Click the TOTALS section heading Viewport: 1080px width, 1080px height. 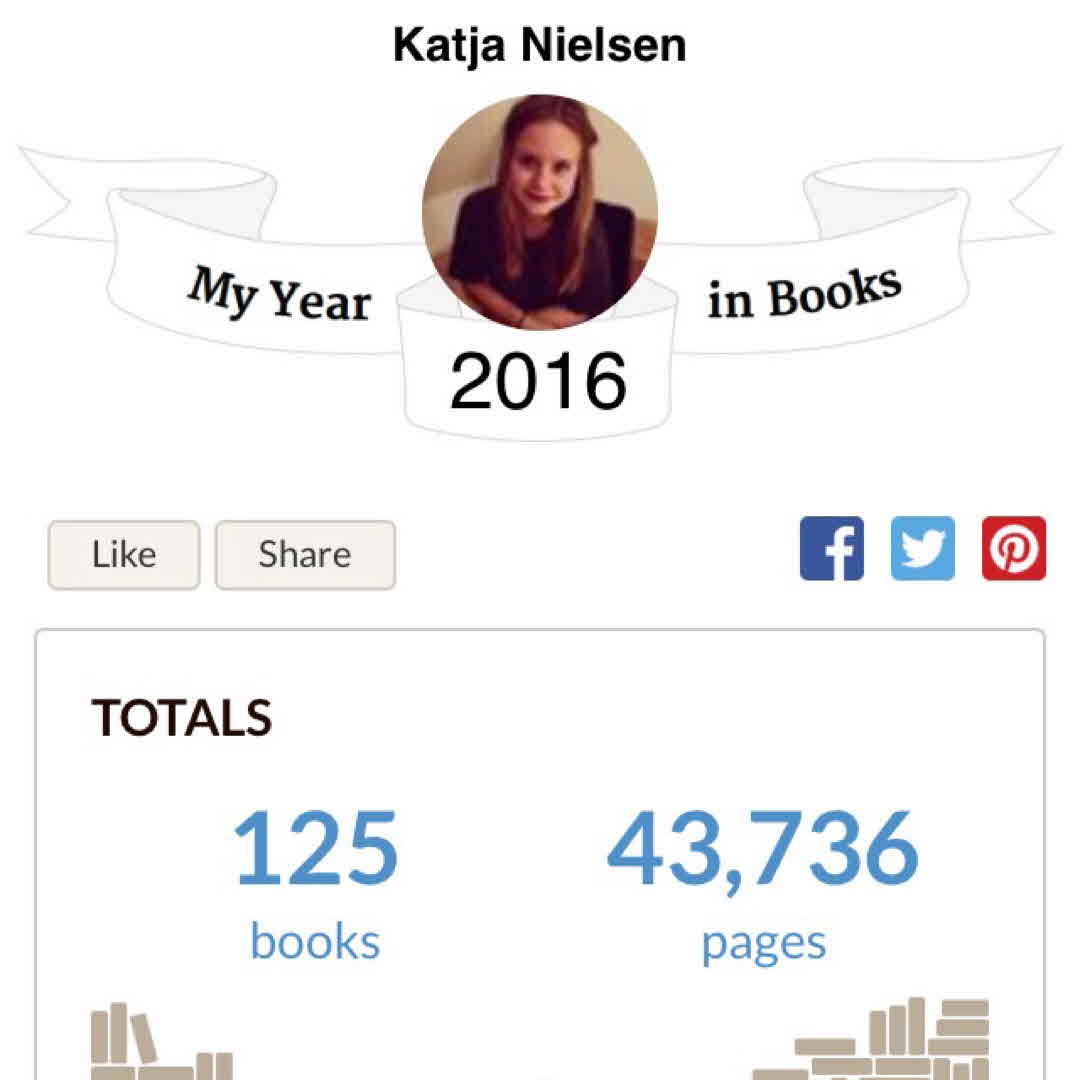point(181,718)
